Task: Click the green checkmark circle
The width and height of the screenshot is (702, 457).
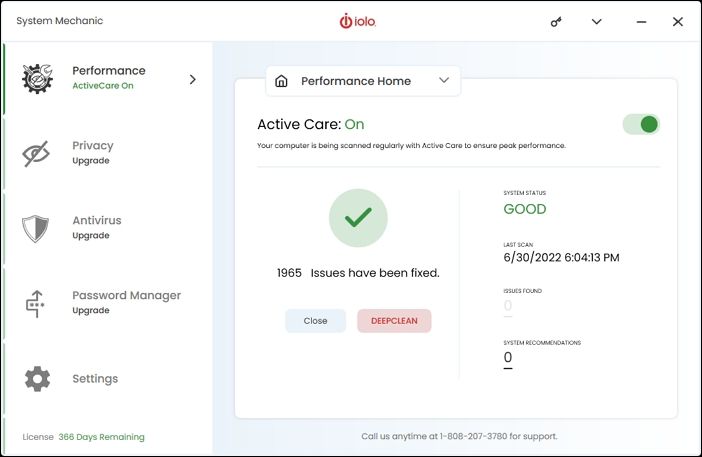Action: click(358, 218)
